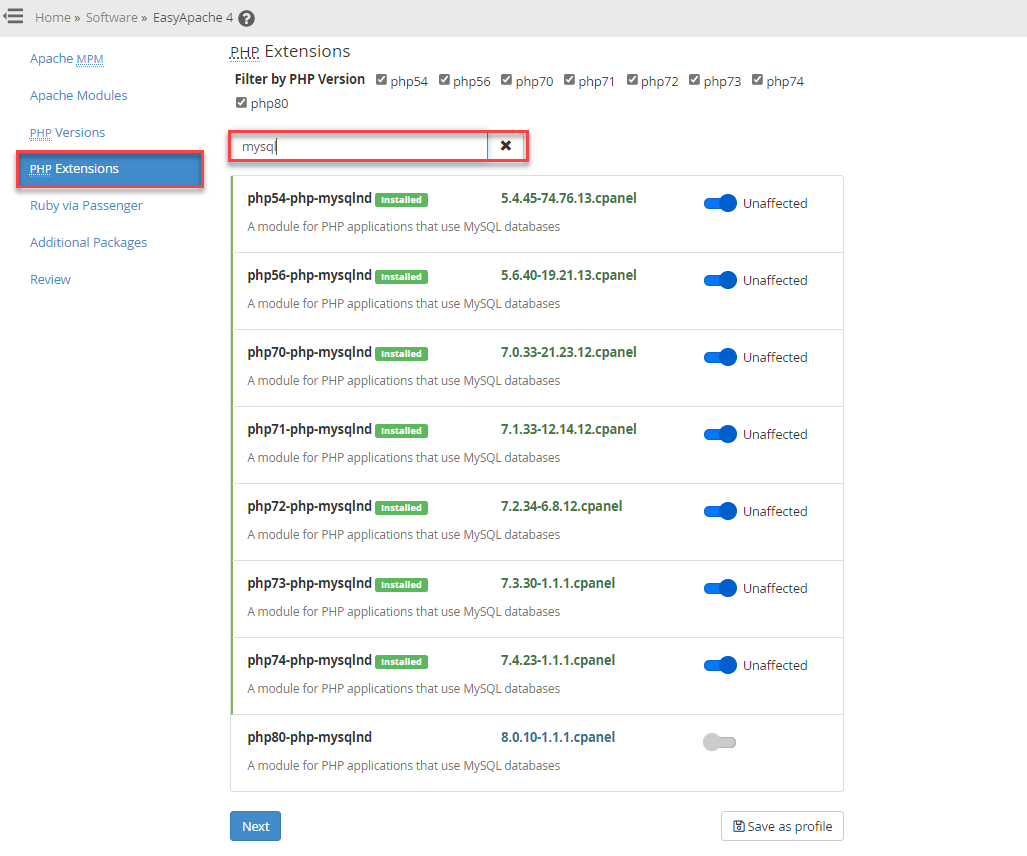Open the Additional Packages section

[x=88, y=242]
